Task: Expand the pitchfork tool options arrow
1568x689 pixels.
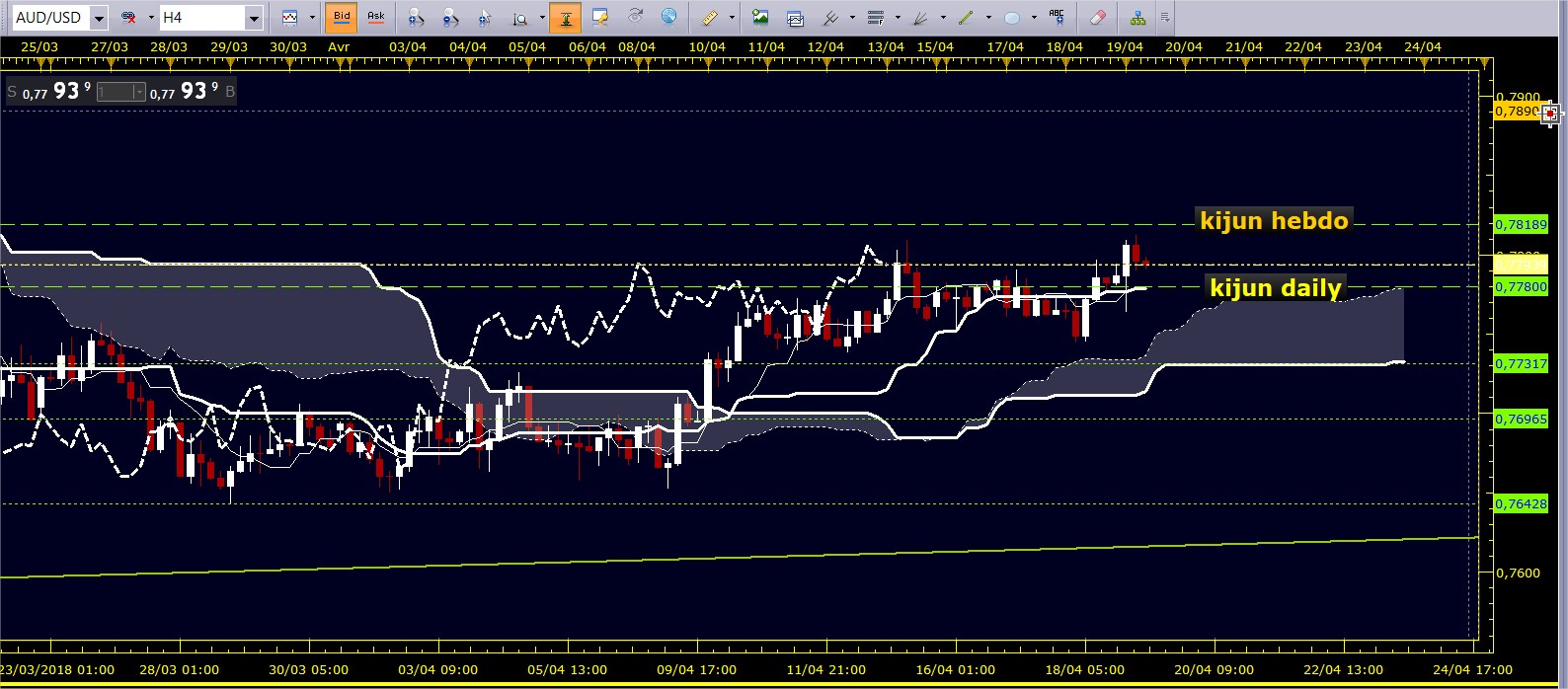Action: pyautogui.click(x=852, y=18)
